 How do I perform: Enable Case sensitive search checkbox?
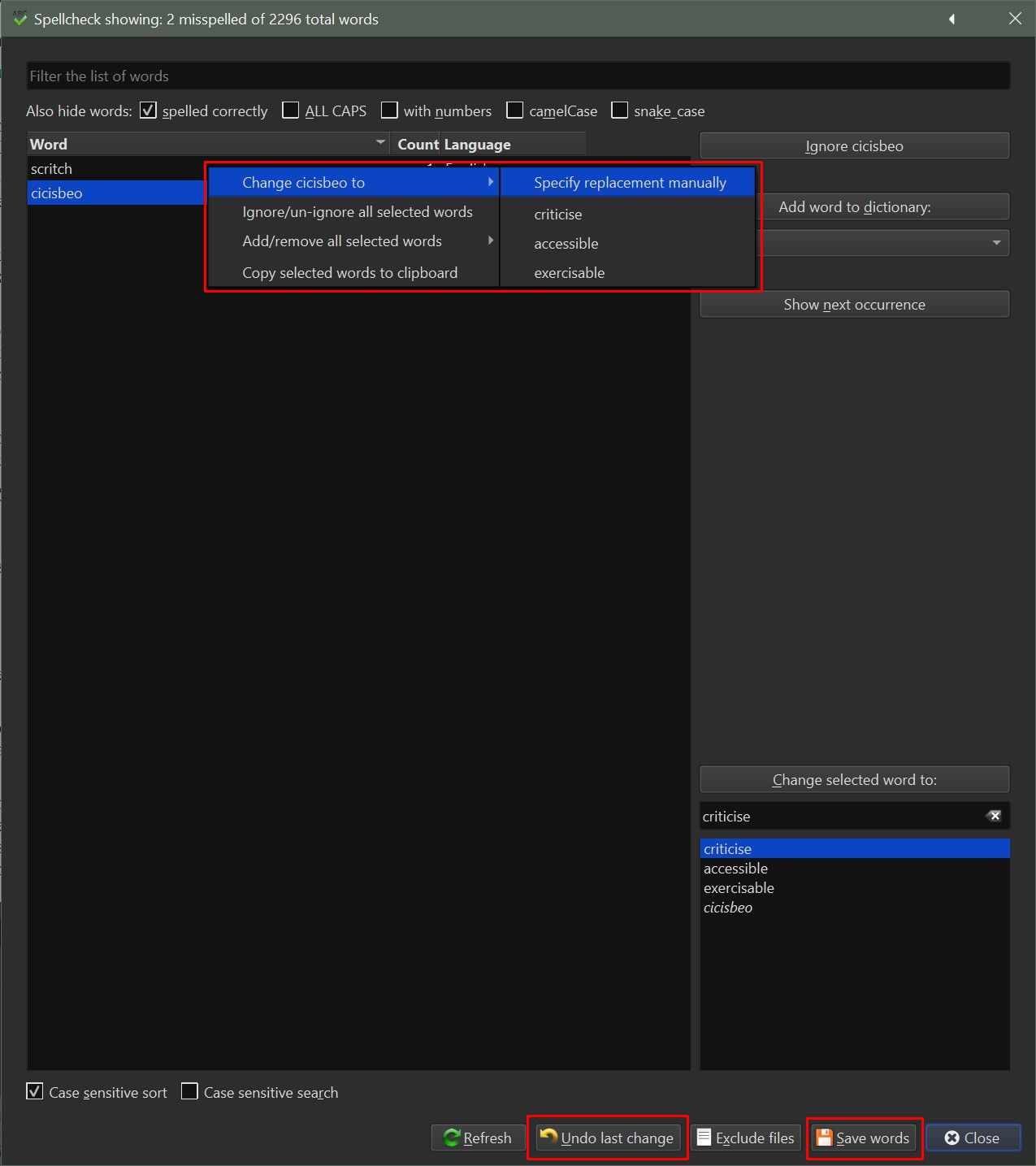tap(189, 1091)
